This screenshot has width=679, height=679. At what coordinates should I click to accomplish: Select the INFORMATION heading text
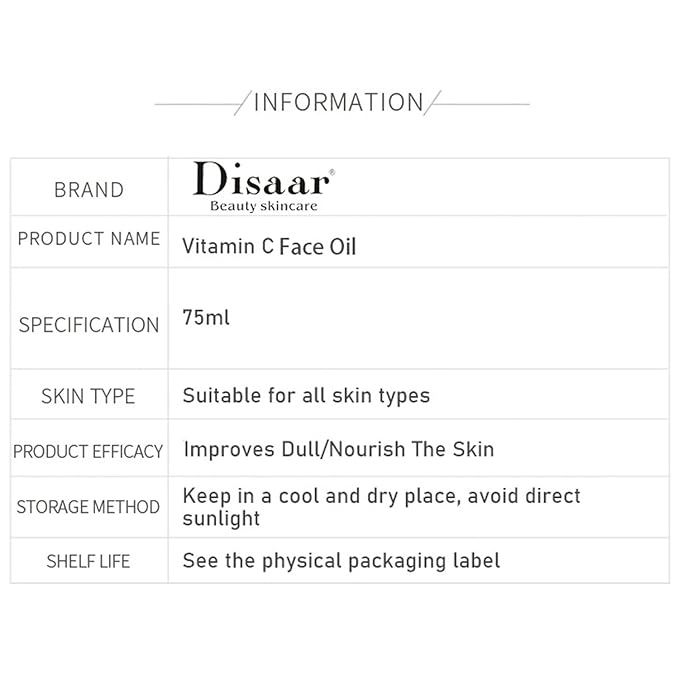pos(338,102)
